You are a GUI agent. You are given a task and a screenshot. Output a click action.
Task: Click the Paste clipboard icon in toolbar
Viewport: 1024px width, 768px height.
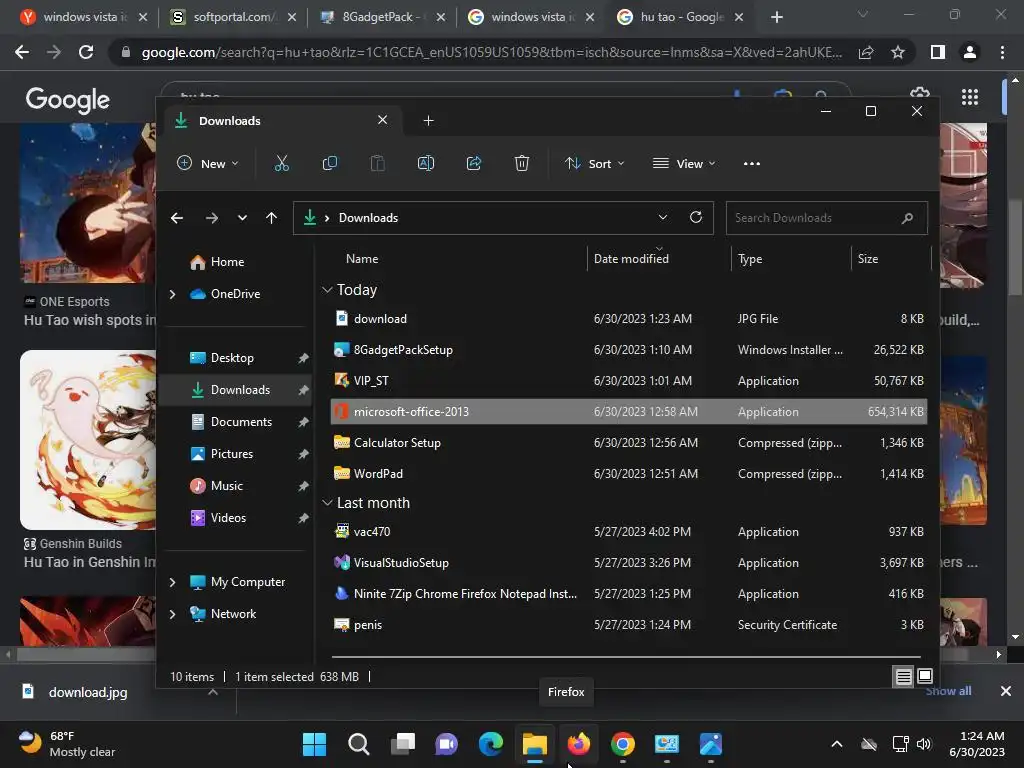coord(377,163)
